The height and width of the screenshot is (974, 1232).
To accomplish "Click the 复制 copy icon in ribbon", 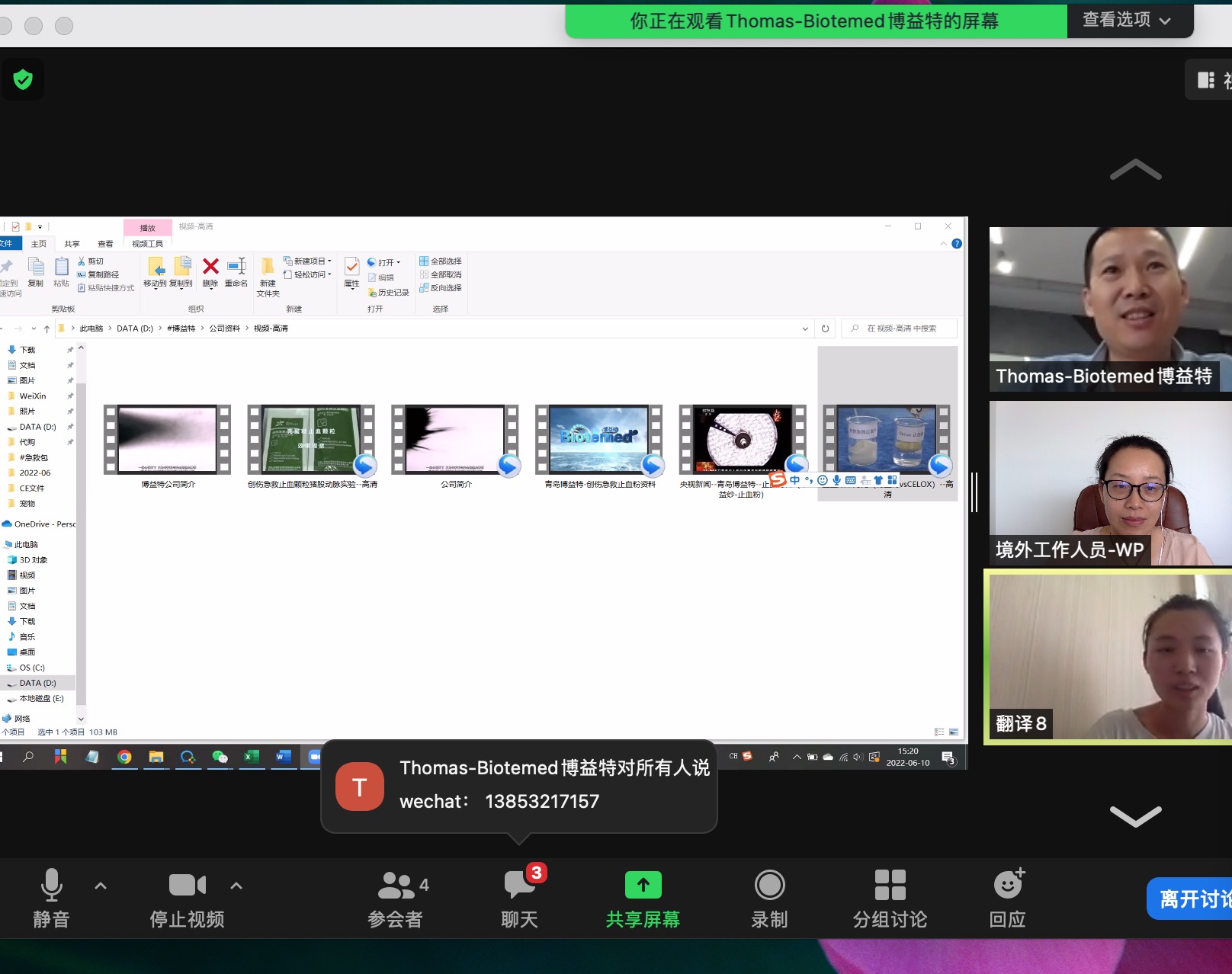I will (x=36, y=271).
